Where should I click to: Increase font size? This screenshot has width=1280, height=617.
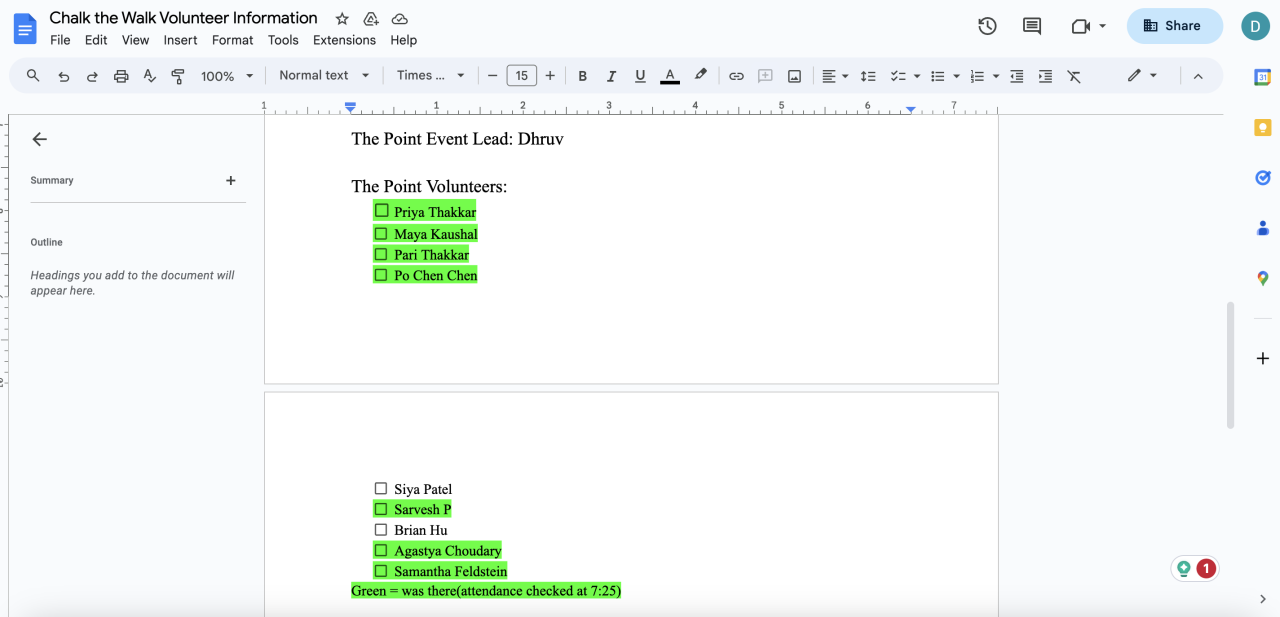click(550, 76)
